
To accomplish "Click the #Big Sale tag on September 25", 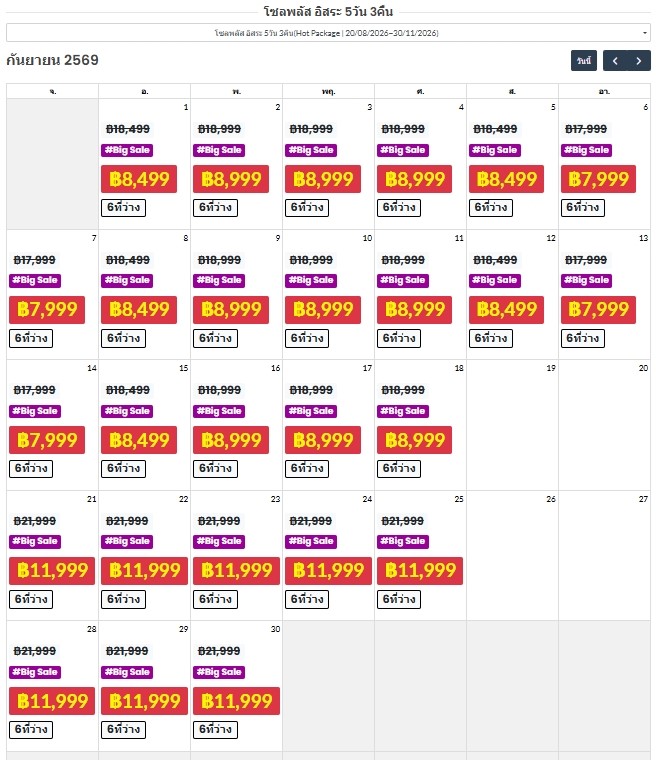I will pos(403,541).
